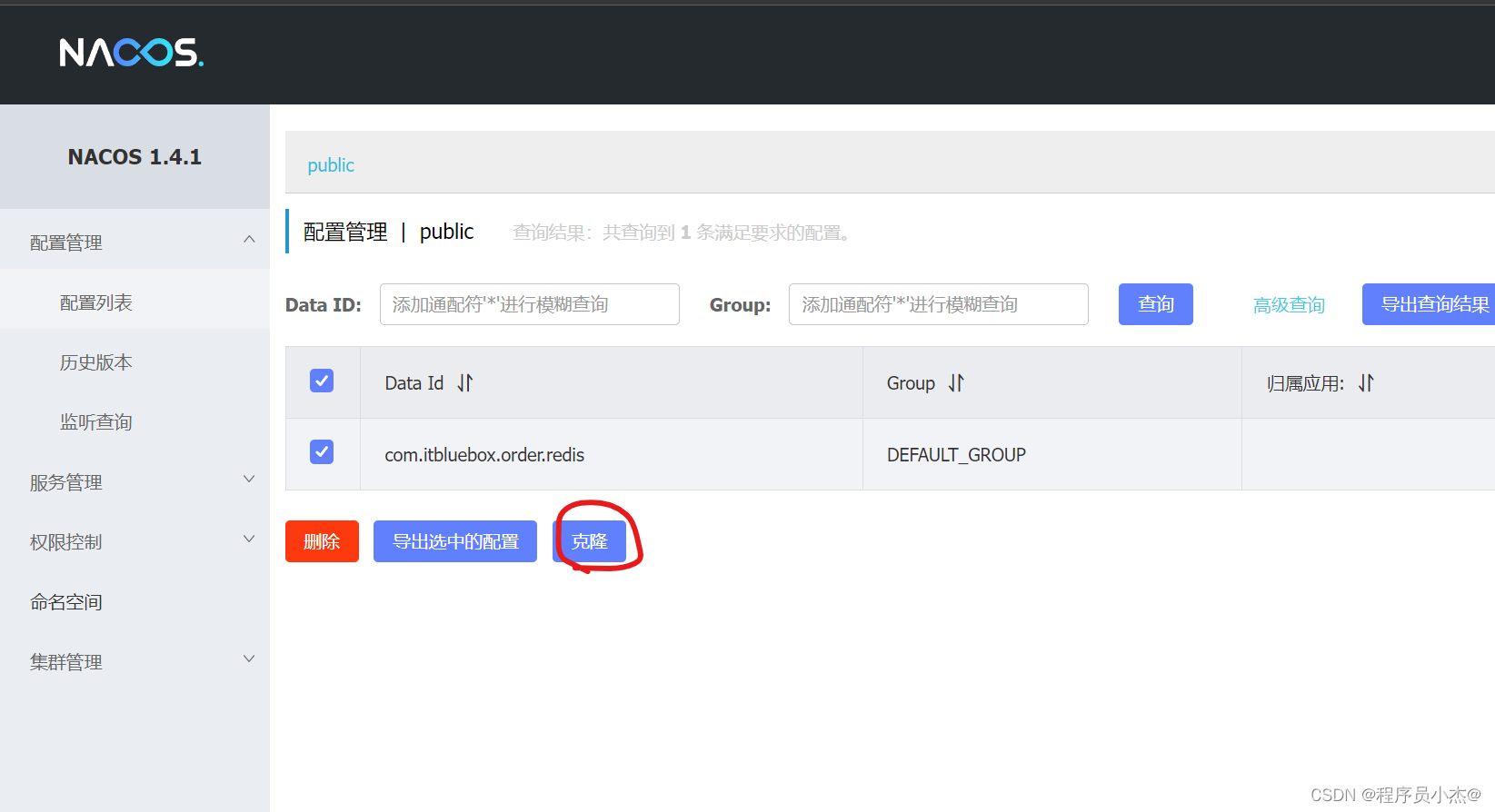Image resolution: width=1495 pixels, height=812 pixels.
Task: Click the 配置管理 | public page title
Action: point(388,232)
